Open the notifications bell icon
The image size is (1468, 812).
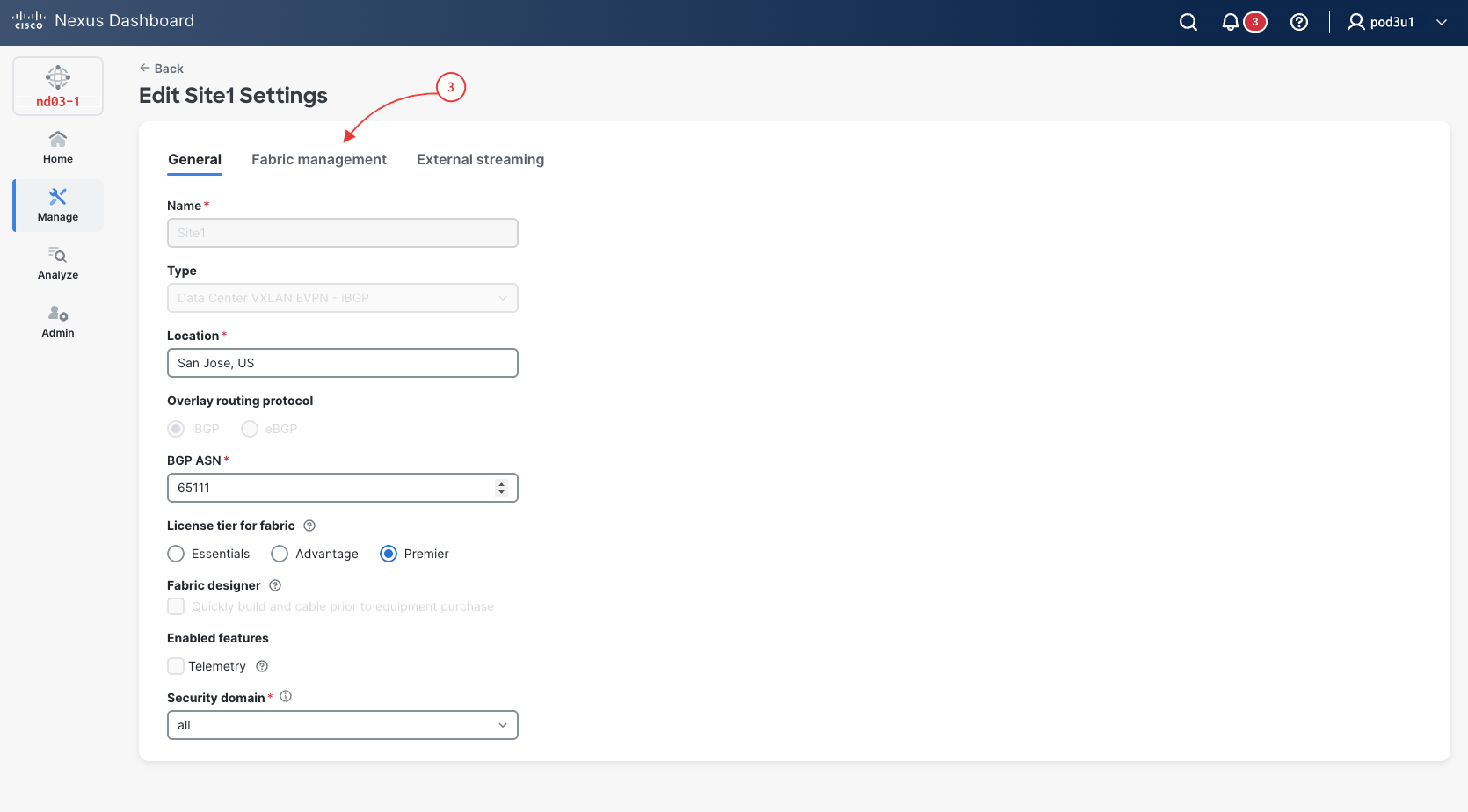(1231, 22)
